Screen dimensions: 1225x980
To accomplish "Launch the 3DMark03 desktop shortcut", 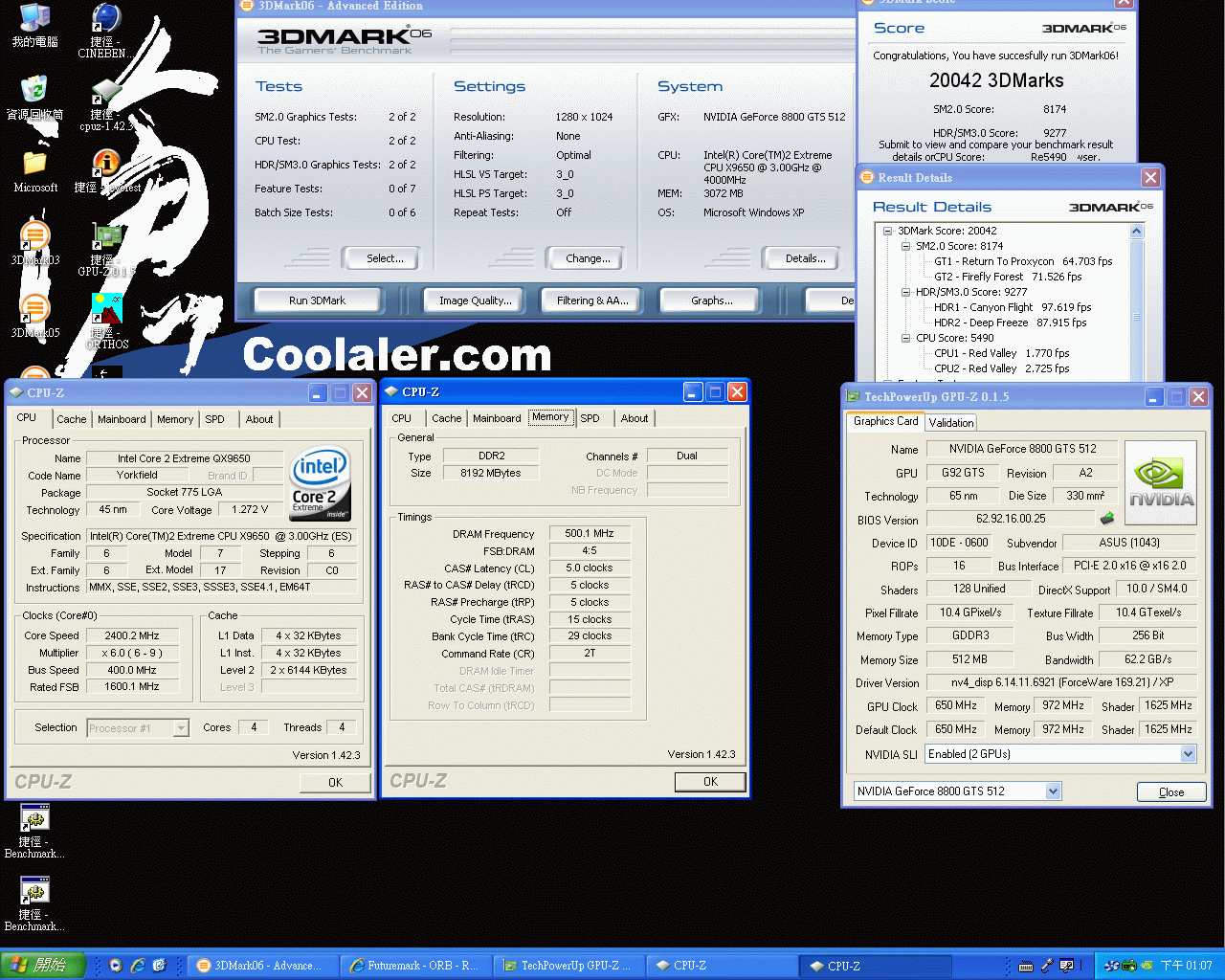I will coord(35,243).
